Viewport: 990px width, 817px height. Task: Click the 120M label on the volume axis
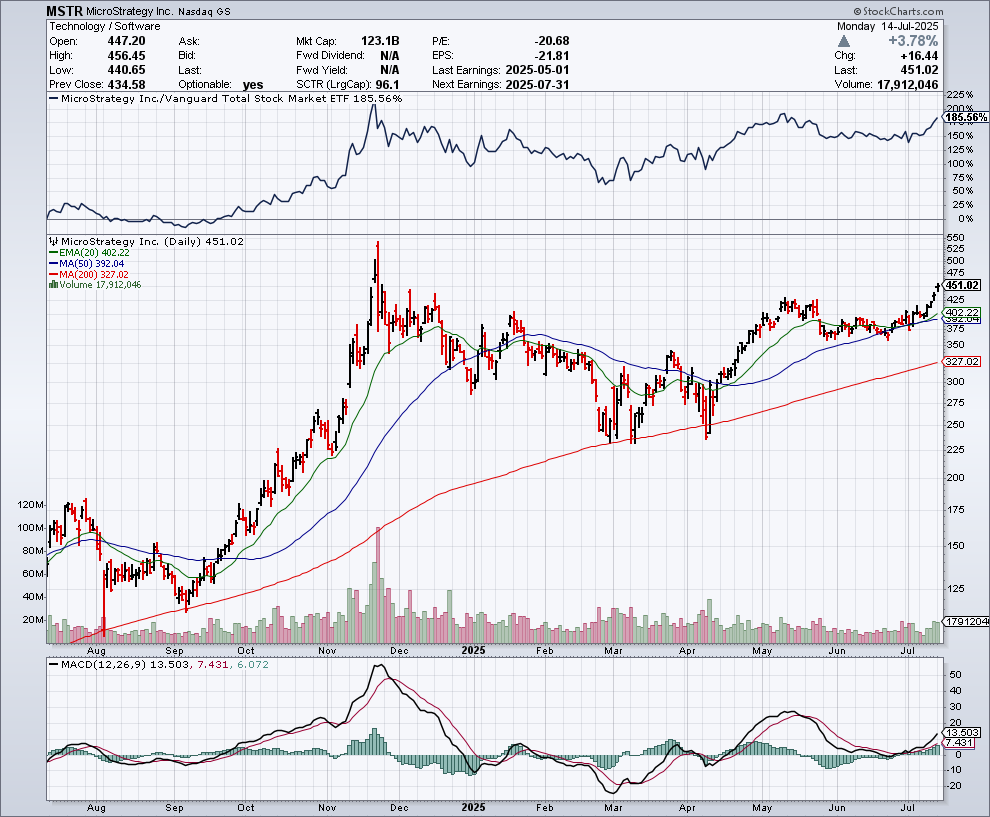[x=32, y=505]
